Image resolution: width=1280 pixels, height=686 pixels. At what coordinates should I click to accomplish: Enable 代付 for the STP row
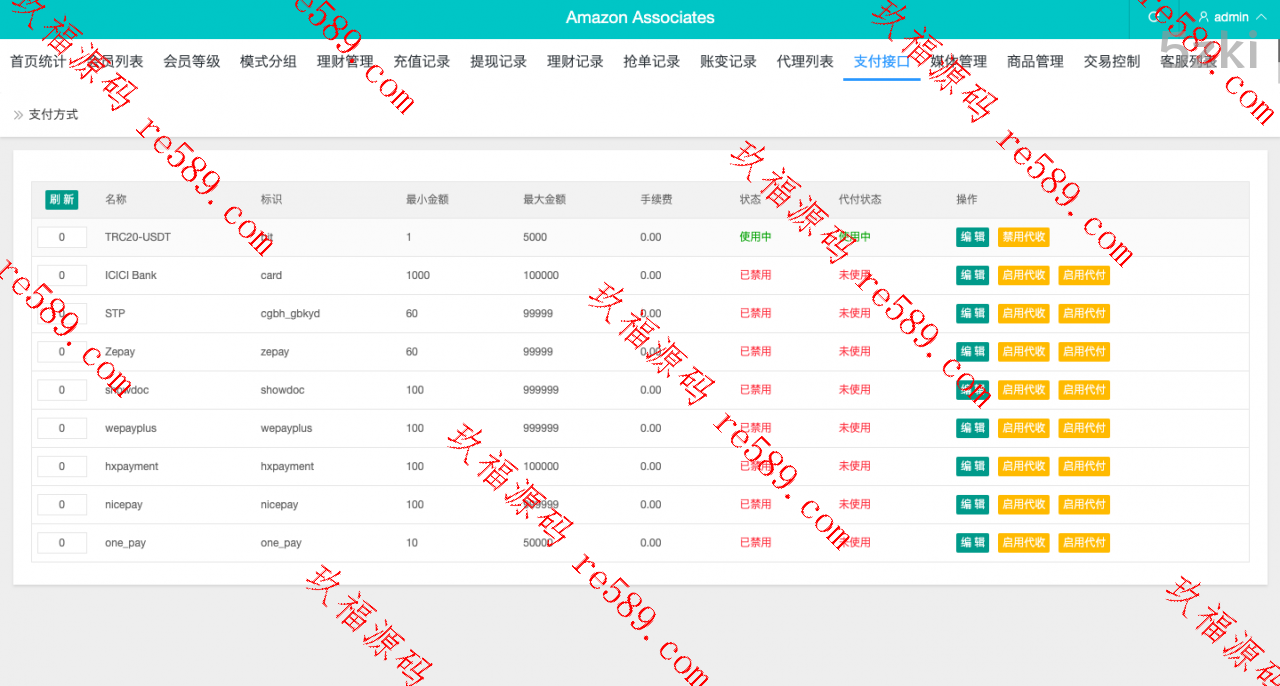[x=1084, y=313]
